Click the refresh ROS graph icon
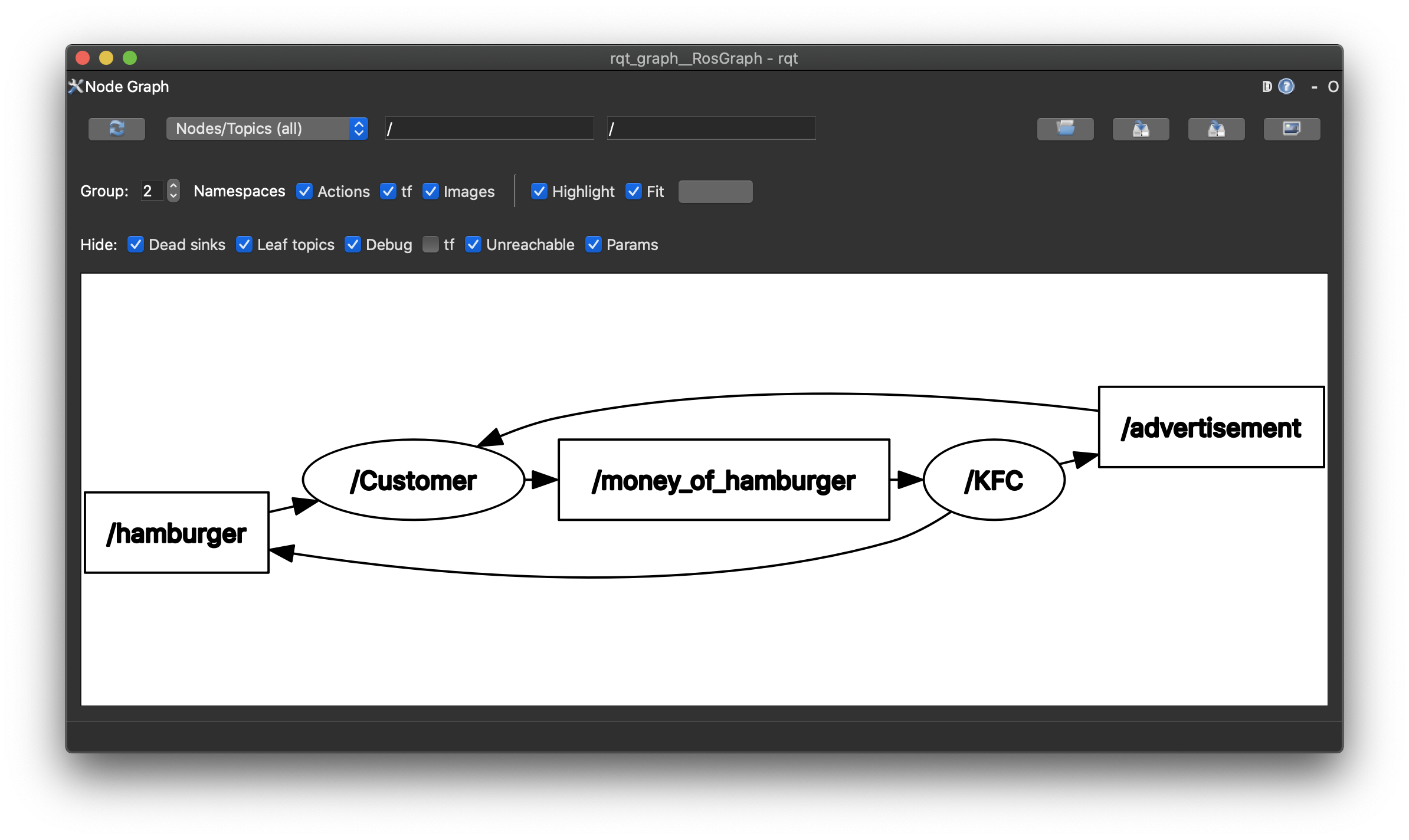Screen dimensions: 1409x840 tap(117, 129)
